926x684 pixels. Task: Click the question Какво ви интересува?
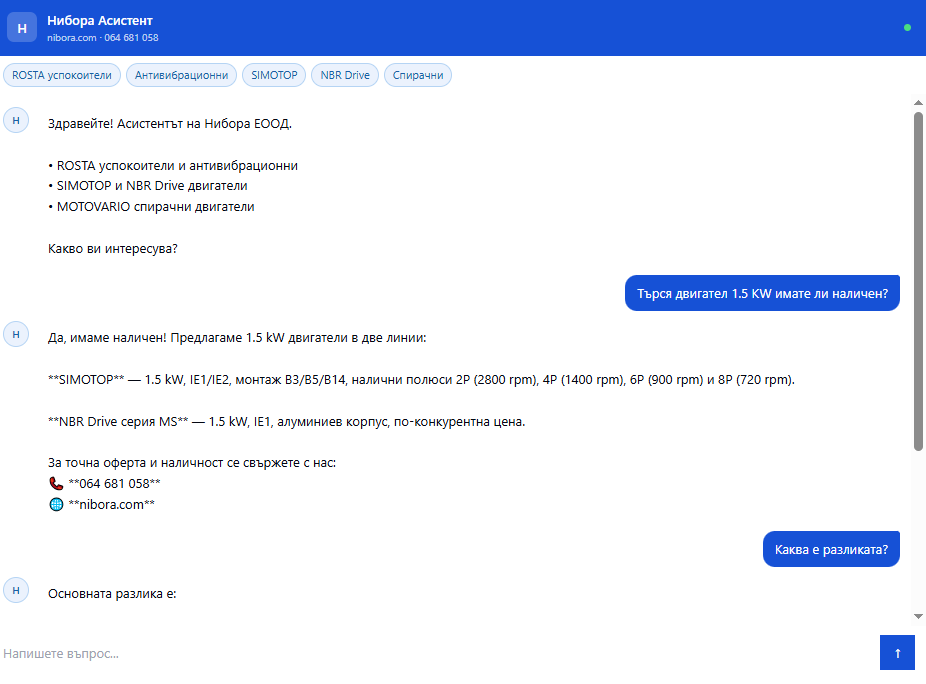point(113,249)
